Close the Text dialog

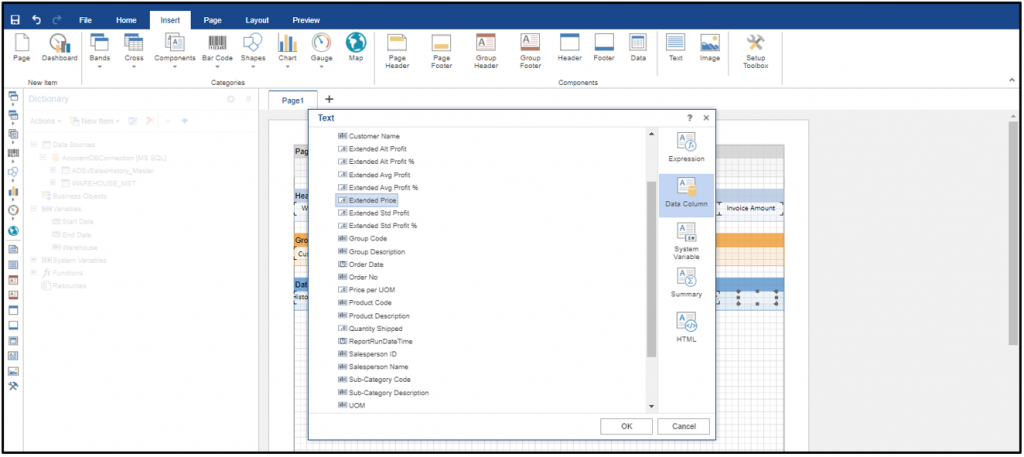[706, 118]
